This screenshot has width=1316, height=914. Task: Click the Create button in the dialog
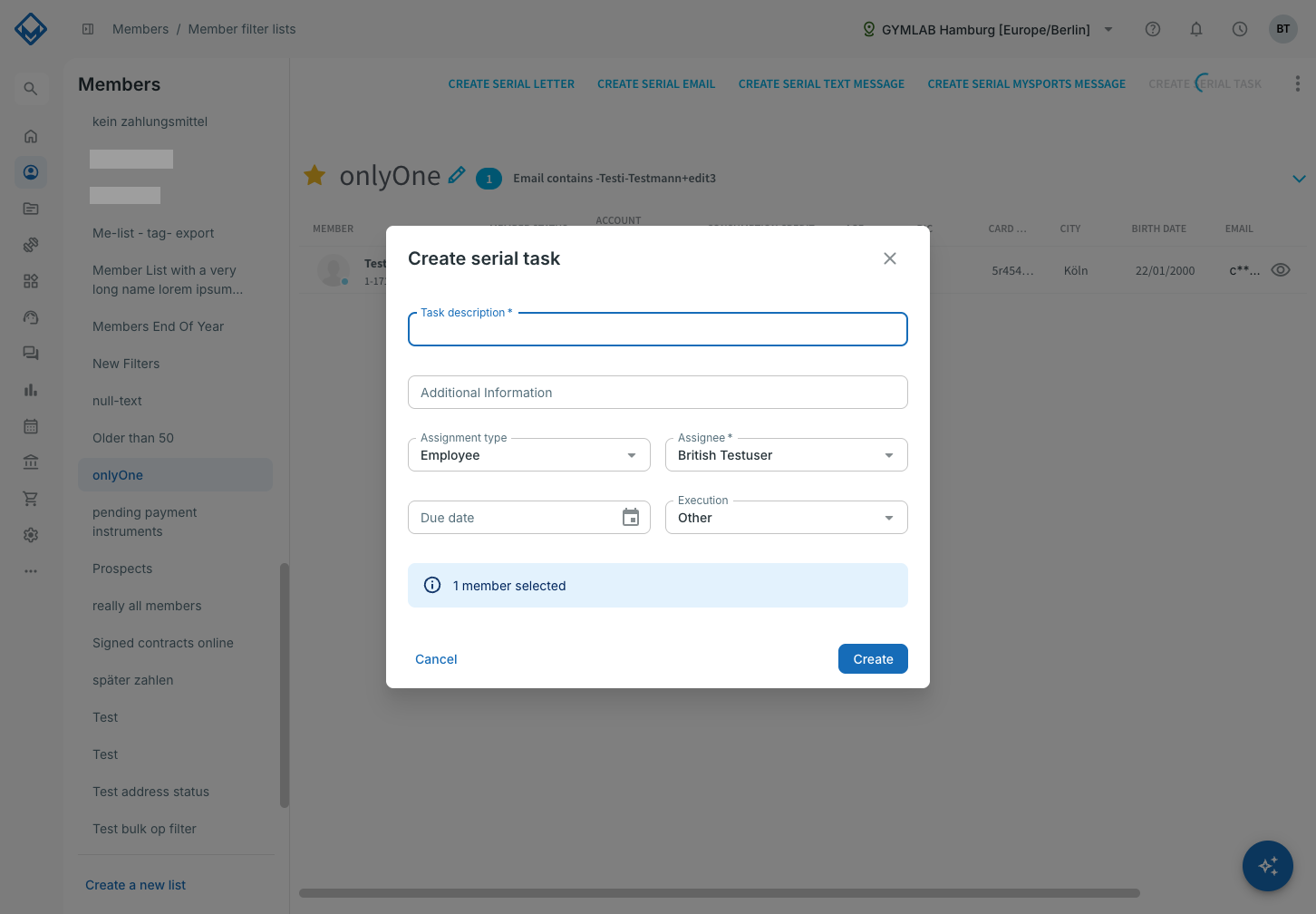(873, 659)
